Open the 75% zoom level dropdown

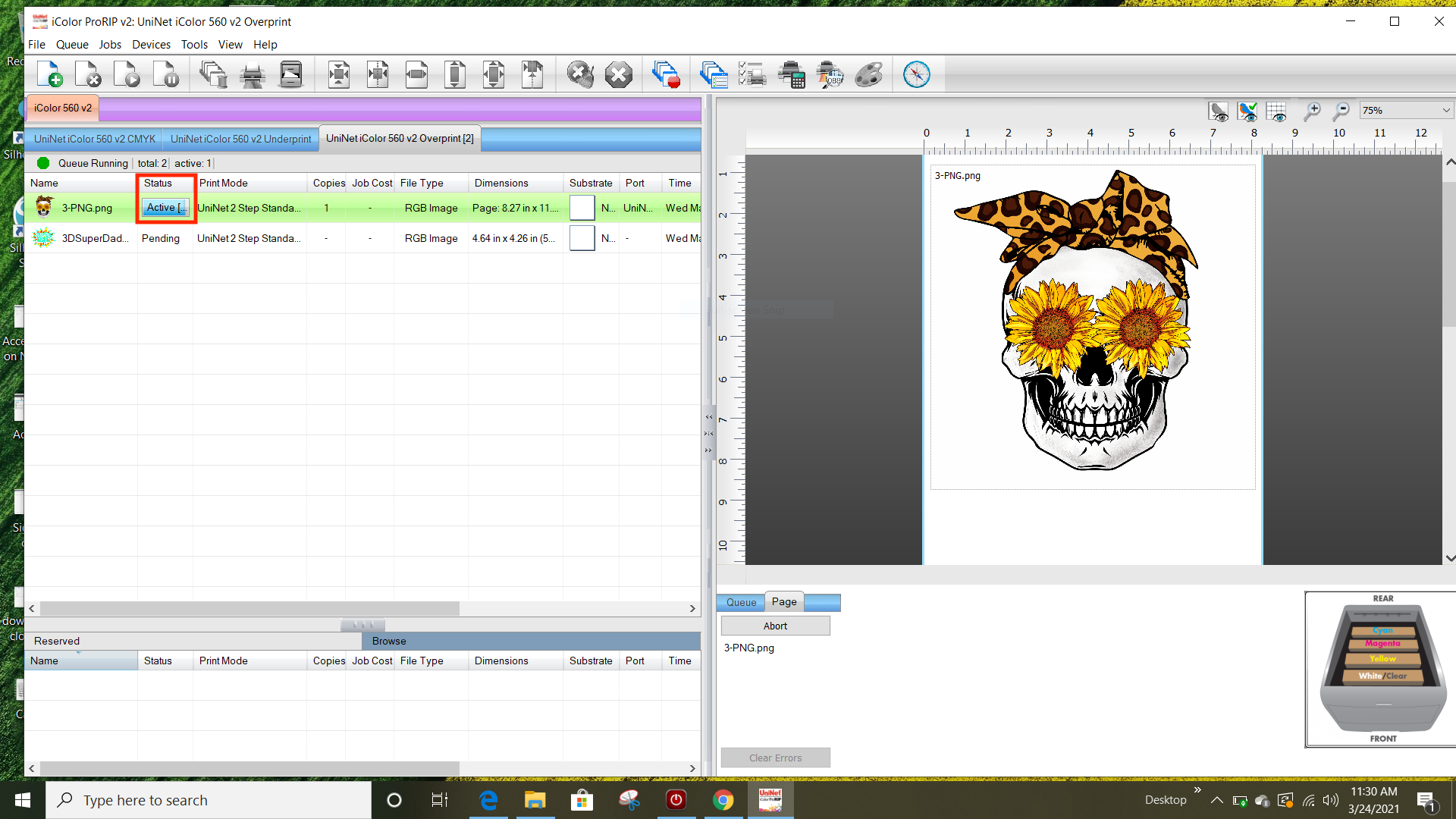click(x=1406, y=111)
